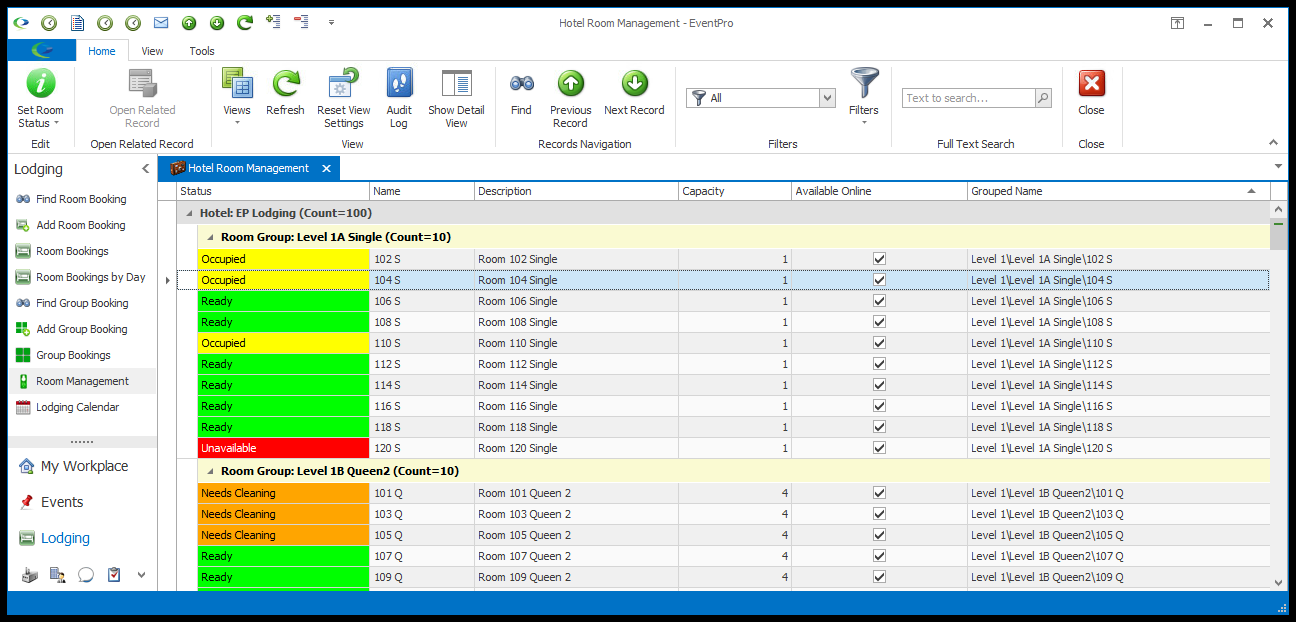
Task: Collapse the Hotel: EP Lodging group
Action: click(x=189, y=213)
